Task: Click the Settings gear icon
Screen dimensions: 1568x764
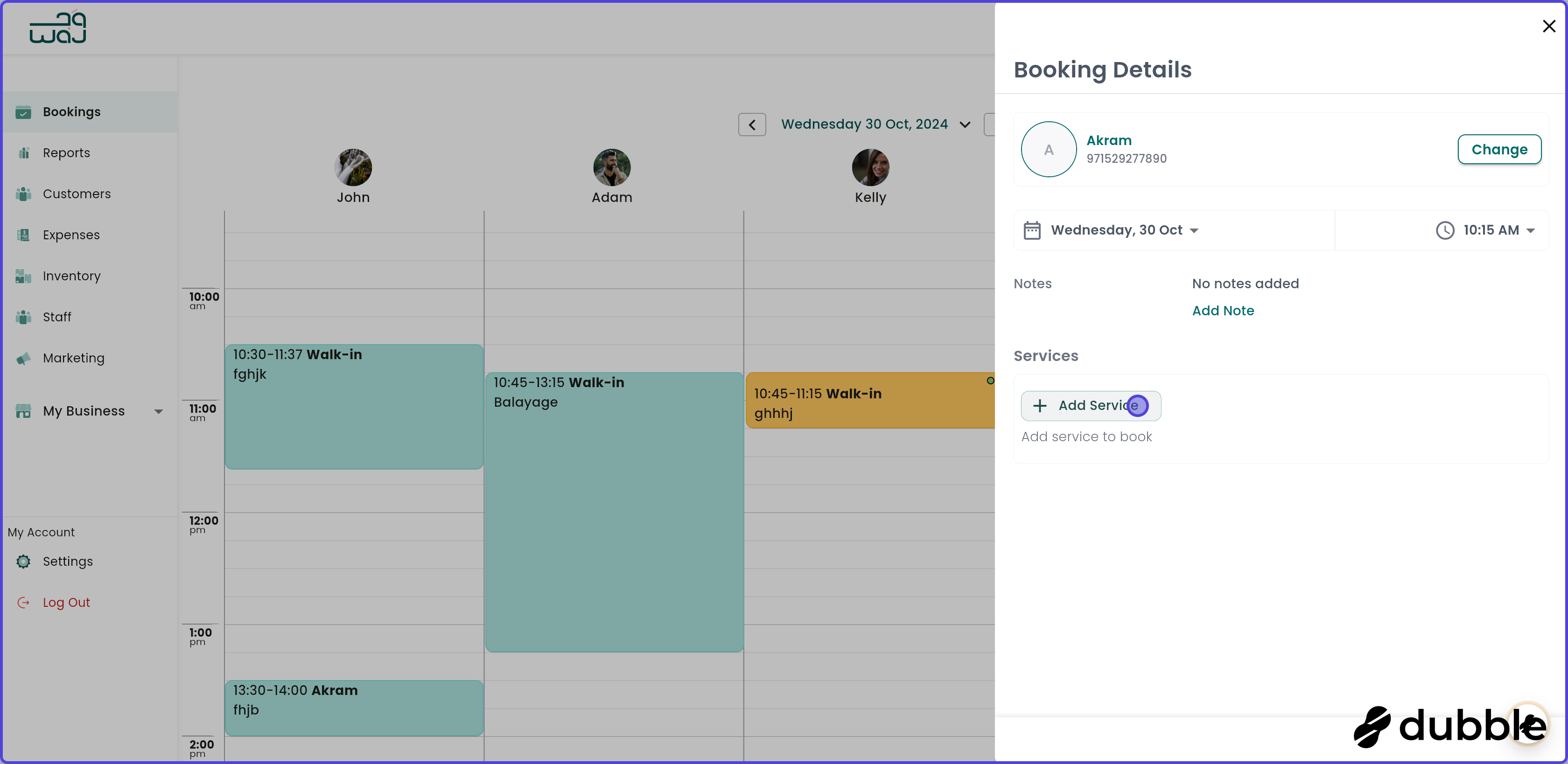Action: pos(23,562)
